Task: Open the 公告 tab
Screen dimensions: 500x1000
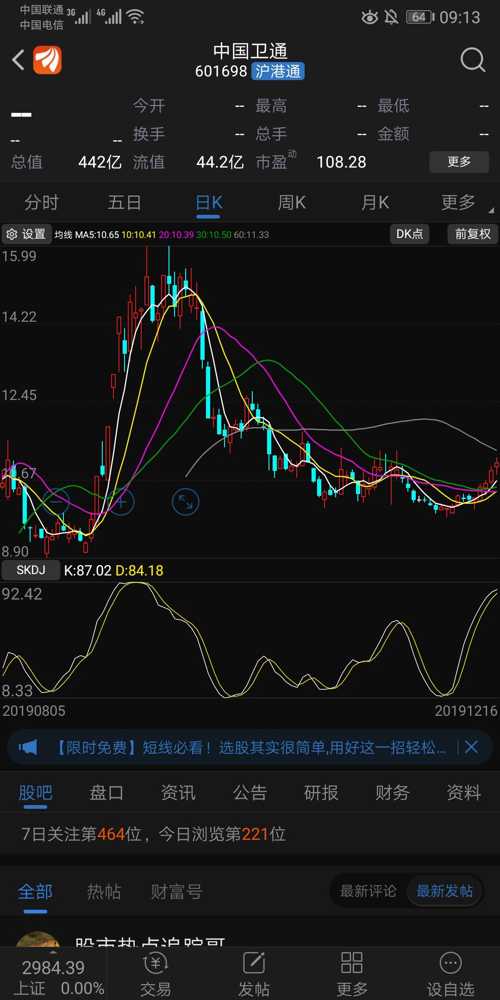Action: point(249,793)
